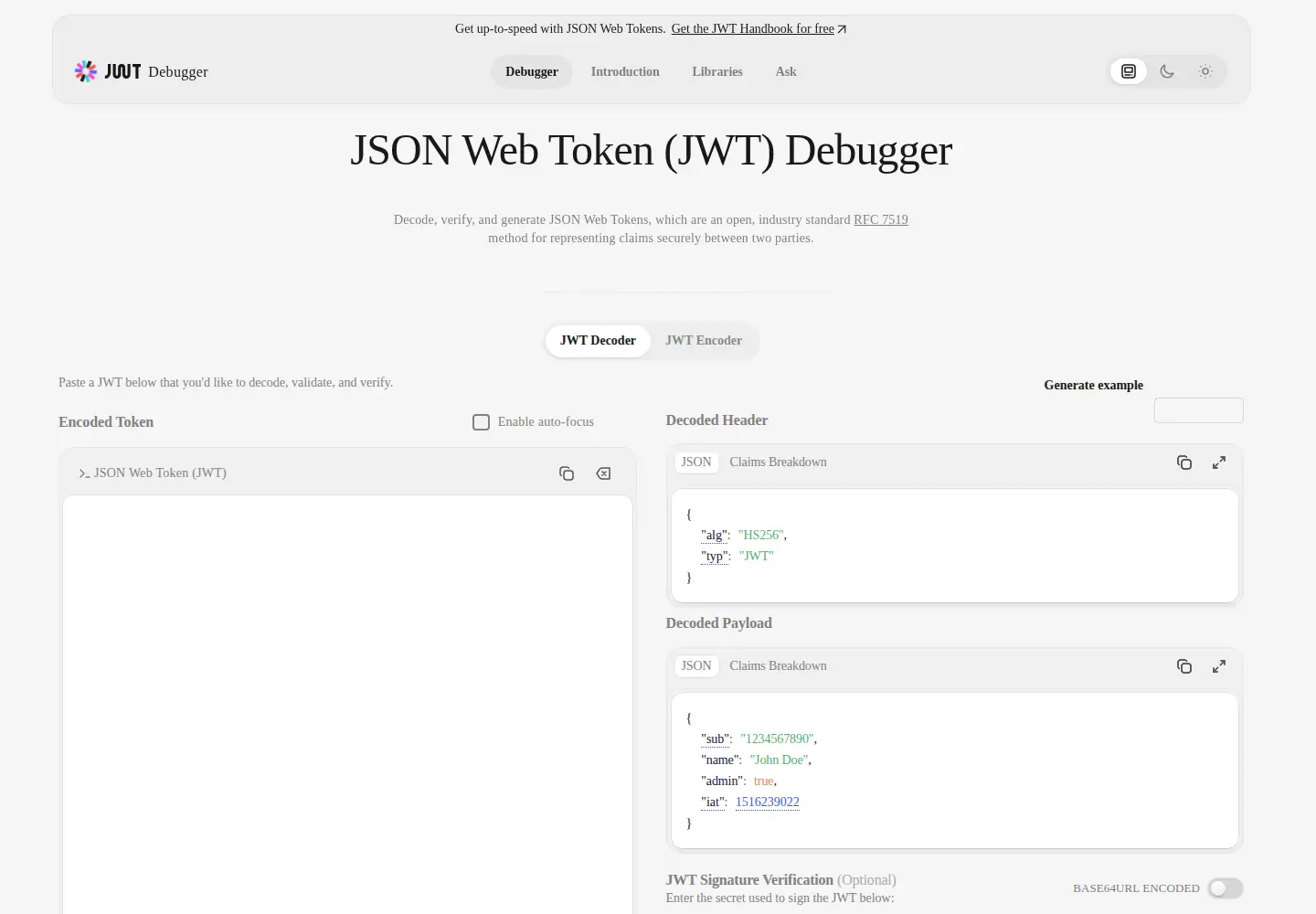1316x914 pixels.
Task: Click the "sub" key in payload
Action: 716,739
